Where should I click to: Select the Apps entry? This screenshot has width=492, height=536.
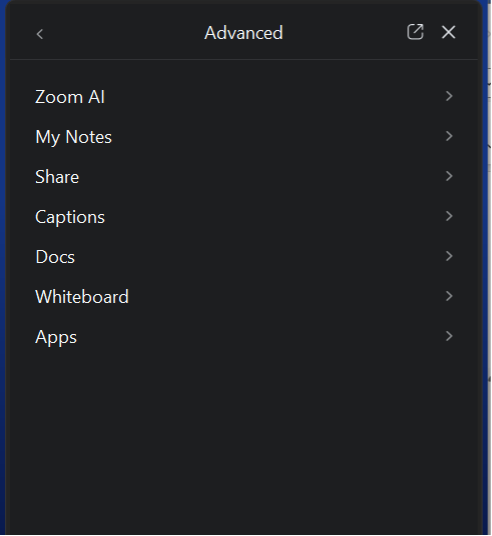click(244, 336)
